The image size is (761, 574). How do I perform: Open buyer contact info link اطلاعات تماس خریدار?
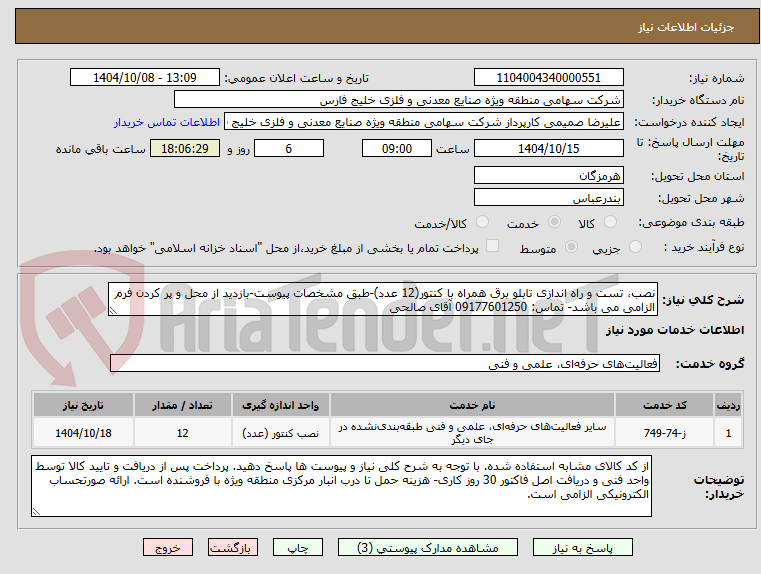click(x=167, y=122)
